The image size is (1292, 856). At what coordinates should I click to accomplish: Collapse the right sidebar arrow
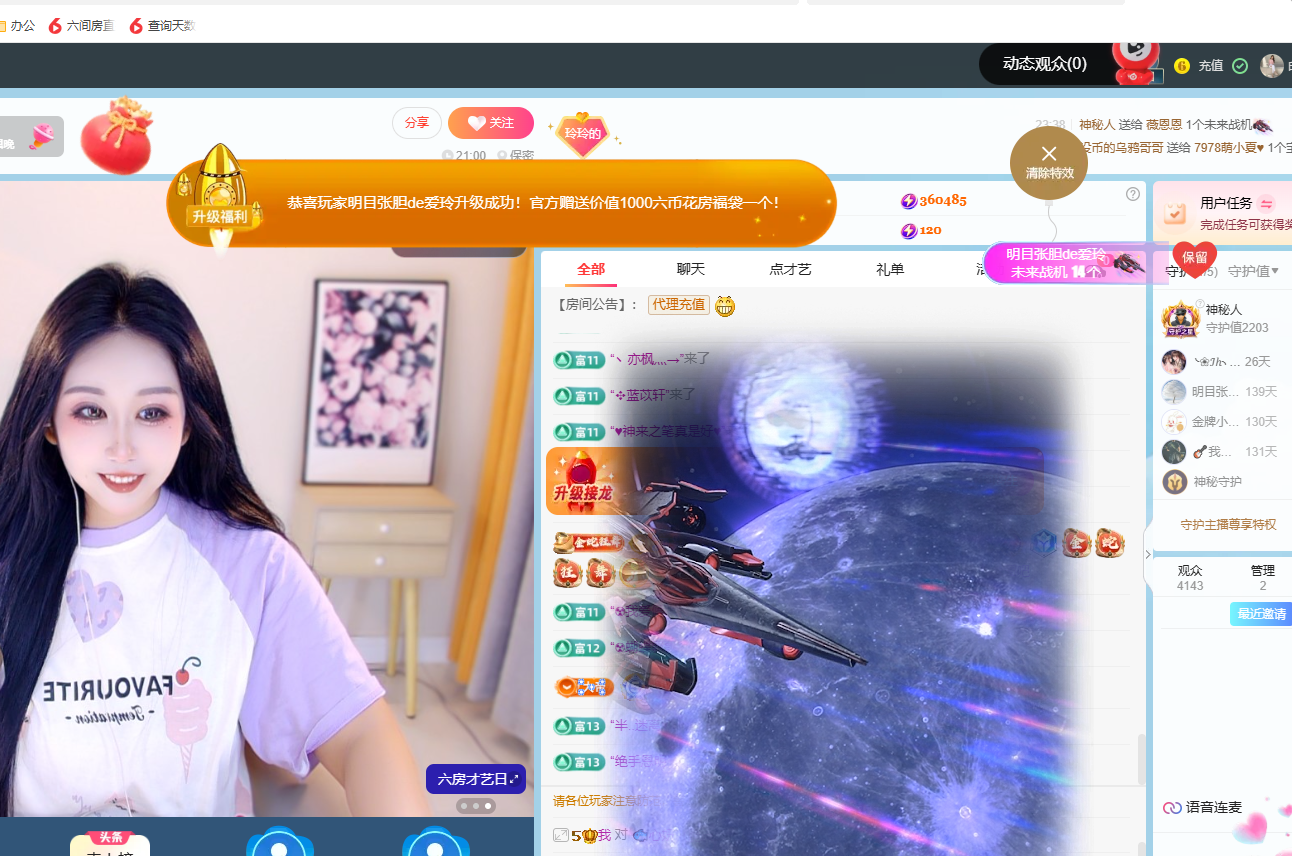point(1148,554)
